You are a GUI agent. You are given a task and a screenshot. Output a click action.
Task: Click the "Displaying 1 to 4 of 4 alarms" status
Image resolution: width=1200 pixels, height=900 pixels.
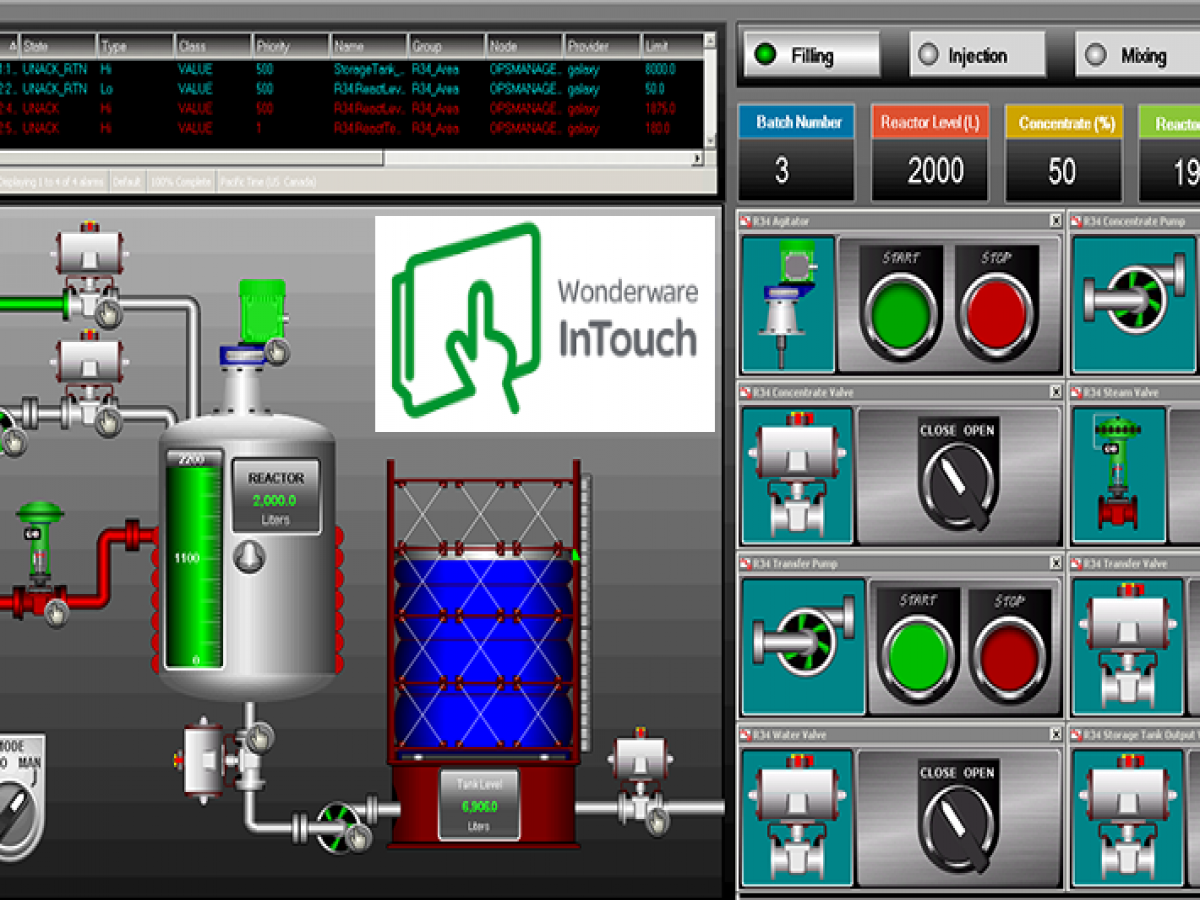(x=53, y=182)
